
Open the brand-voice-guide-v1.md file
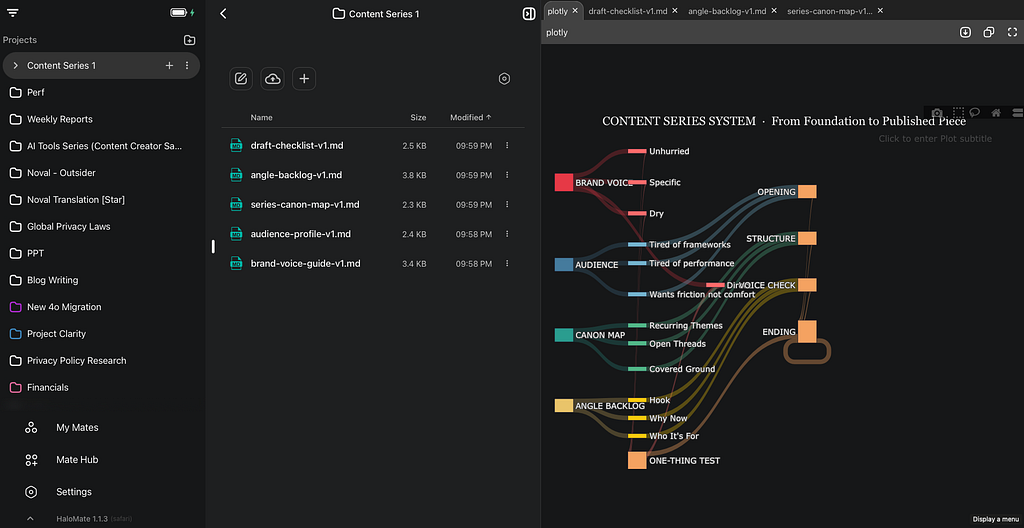(306, 263)
